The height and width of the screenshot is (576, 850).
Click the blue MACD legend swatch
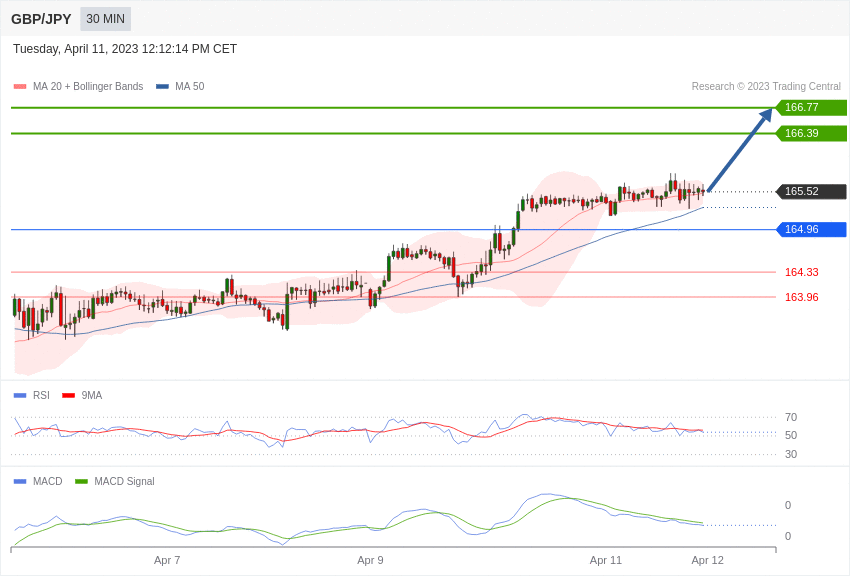20,481
